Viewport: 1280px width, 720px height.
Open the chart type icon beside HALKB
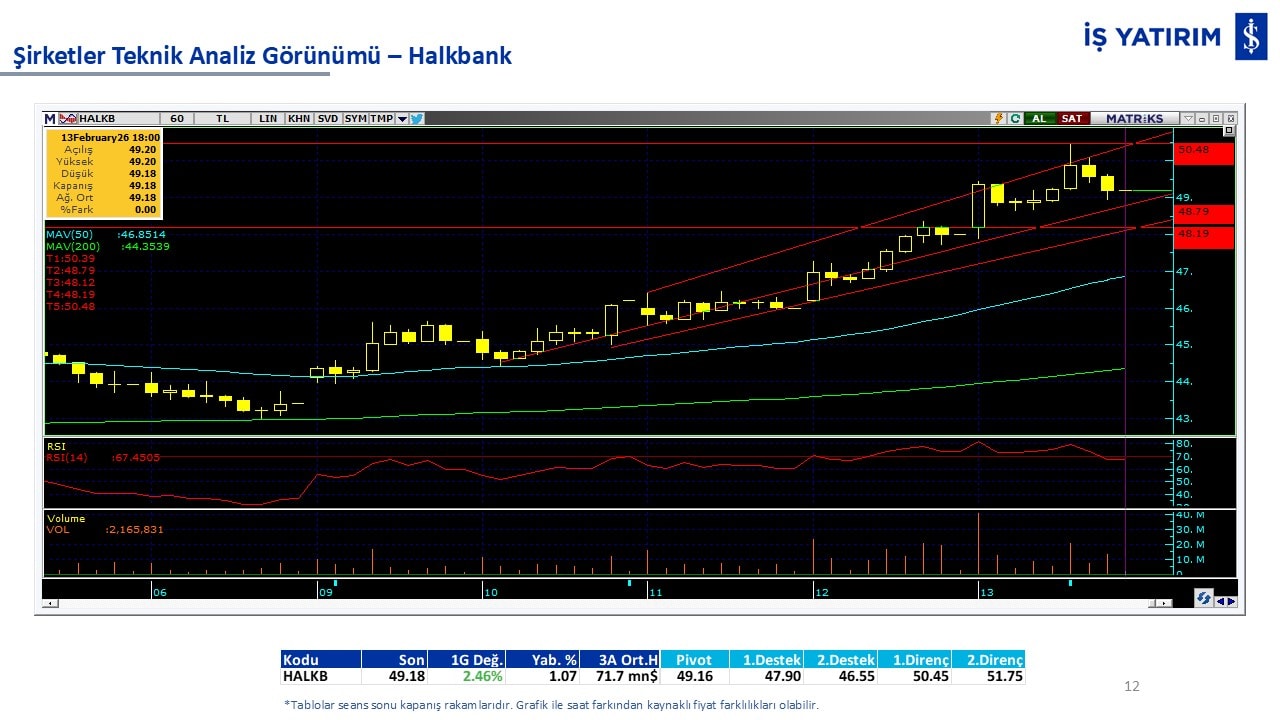[x=67, y=118]
